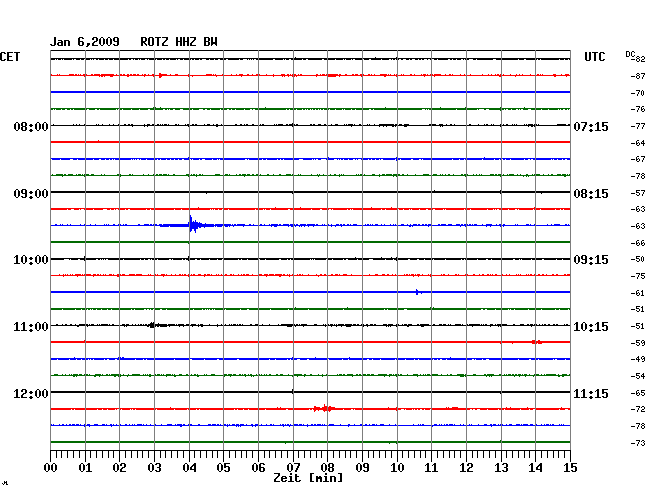The height and width of the screenshot is (494, 650).
Task: Click the 11:15 UTC time label
Action: coord(591,393)
